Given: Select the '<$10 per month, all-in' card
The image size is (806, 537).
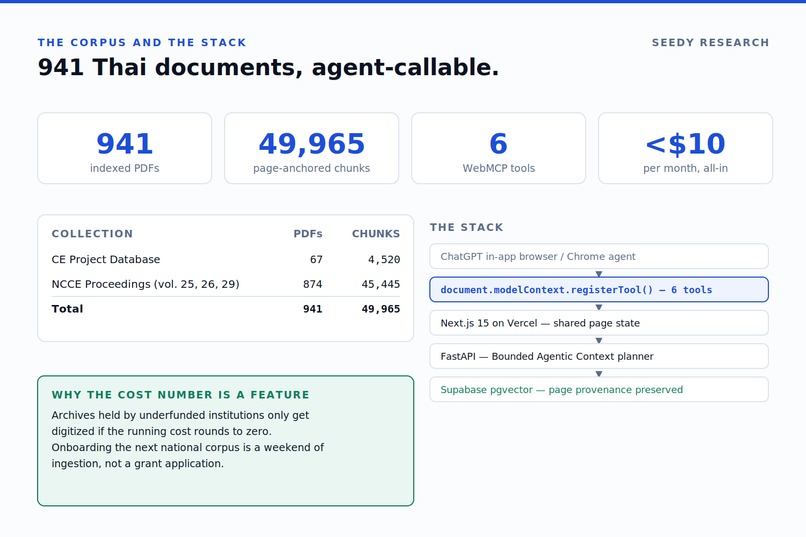Looking at the screenshot, I should coord(685,148).
